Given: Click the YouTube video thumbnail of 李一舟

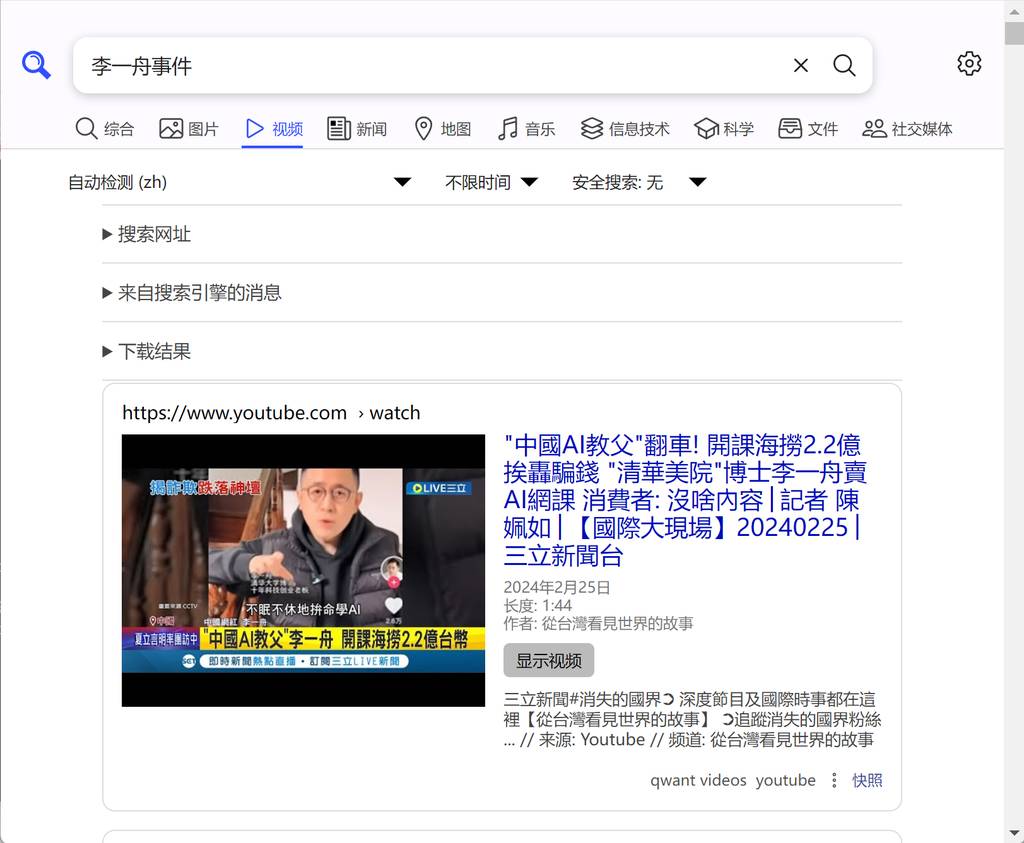Looking at the screenshot, I should [x=303, y=570].
